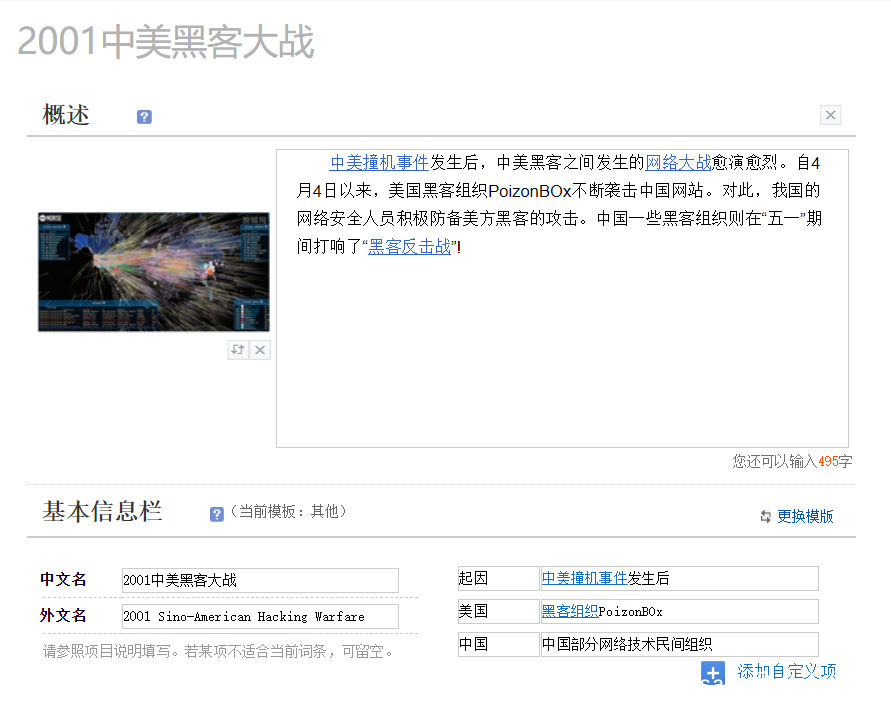
Task: Select the cyber attack map thumbnail
Action: 153,272
